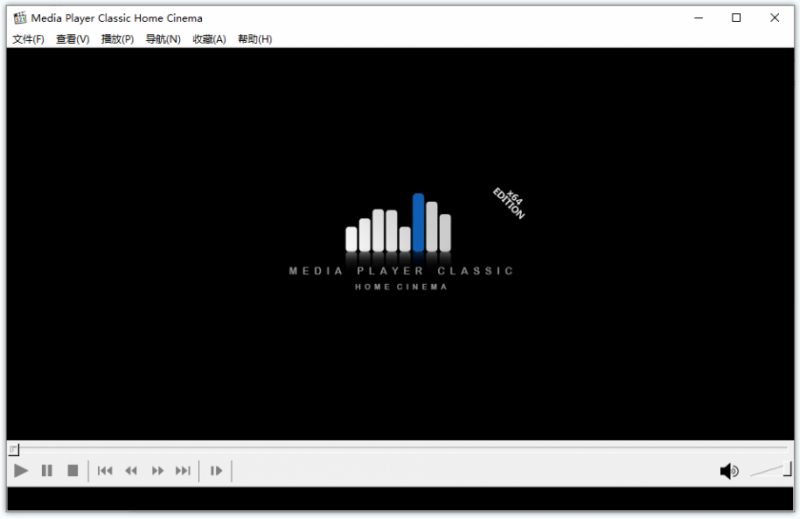Click the fast-forward (increase speed) icon
The width and height of the screenshot is (800, 519).
point(158,471)
